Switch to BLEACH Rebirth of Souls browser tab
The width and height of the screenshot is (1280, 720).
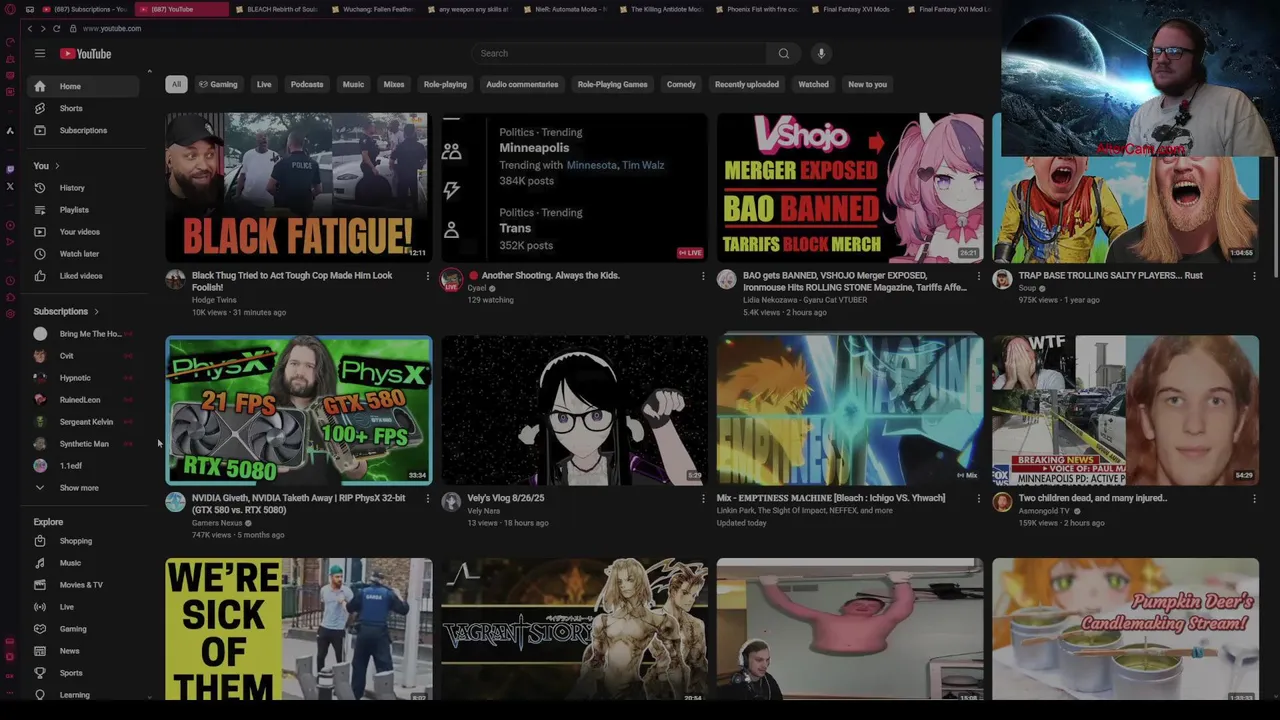[276, 9]
